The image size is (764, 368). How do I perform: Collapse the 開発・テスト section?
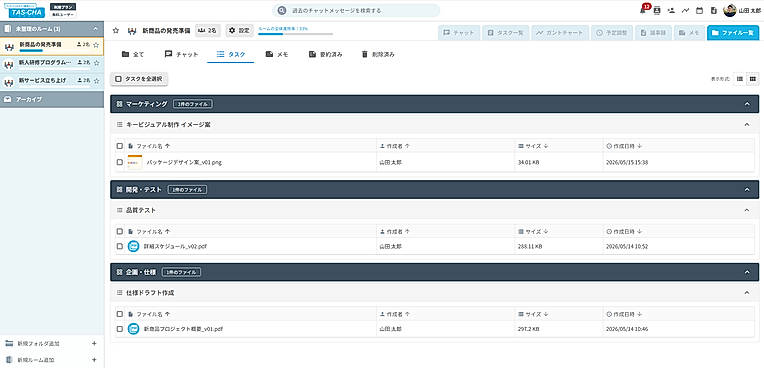pos(747,190)
